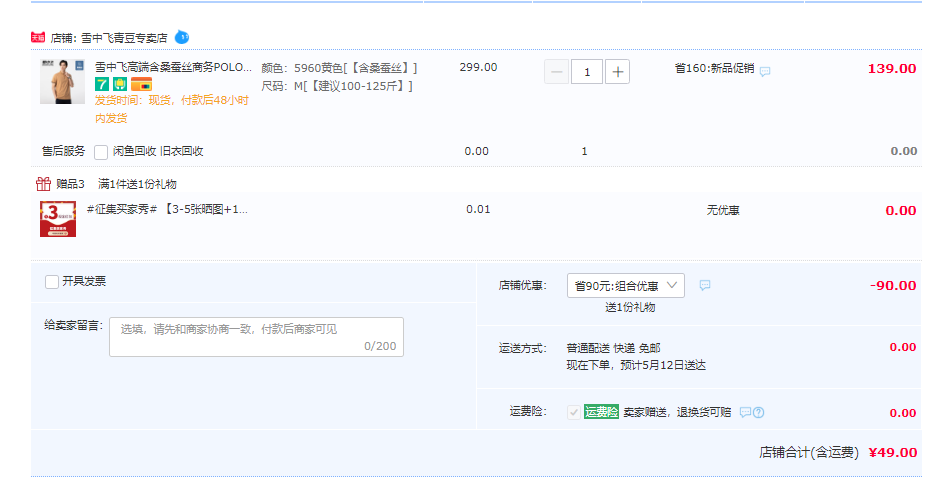The image size is (952, 488).
Task: Click the green shipping guarantee badge
Action: (x=120, y=84)
